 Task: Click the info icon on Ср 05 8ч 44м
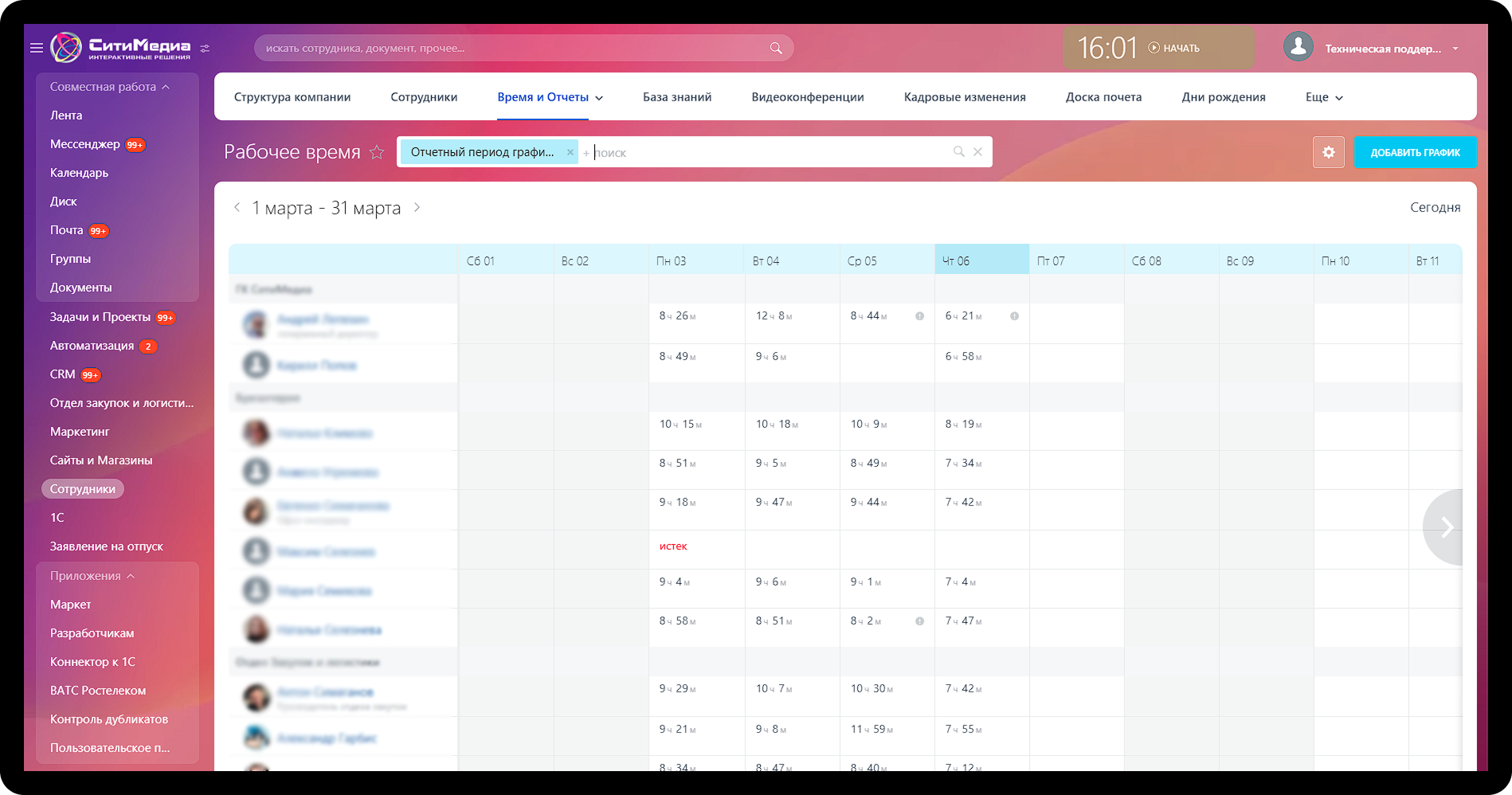point(919,316)
